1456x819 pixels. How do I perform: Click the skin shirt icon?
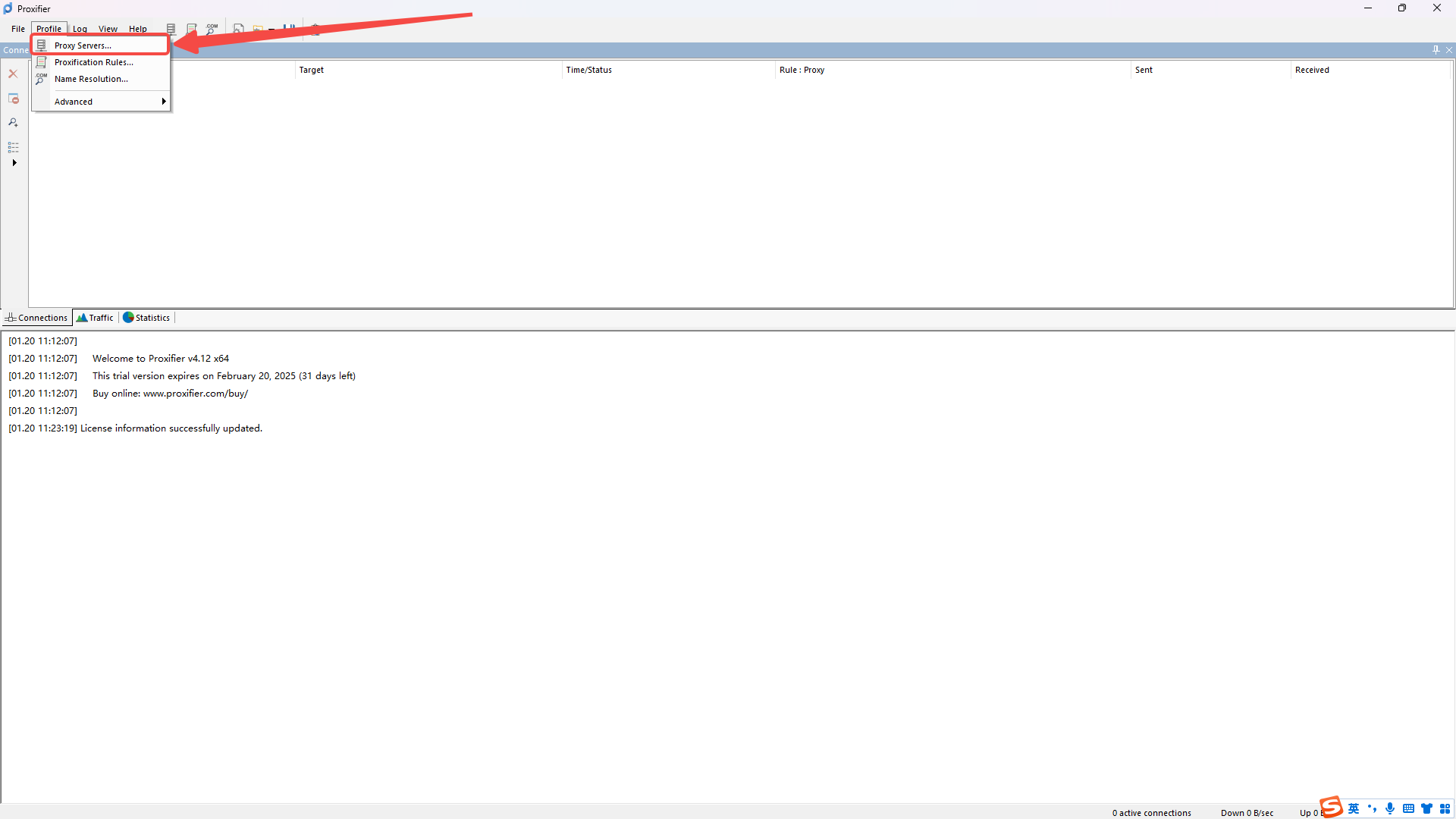click(x=1426, y=809)
